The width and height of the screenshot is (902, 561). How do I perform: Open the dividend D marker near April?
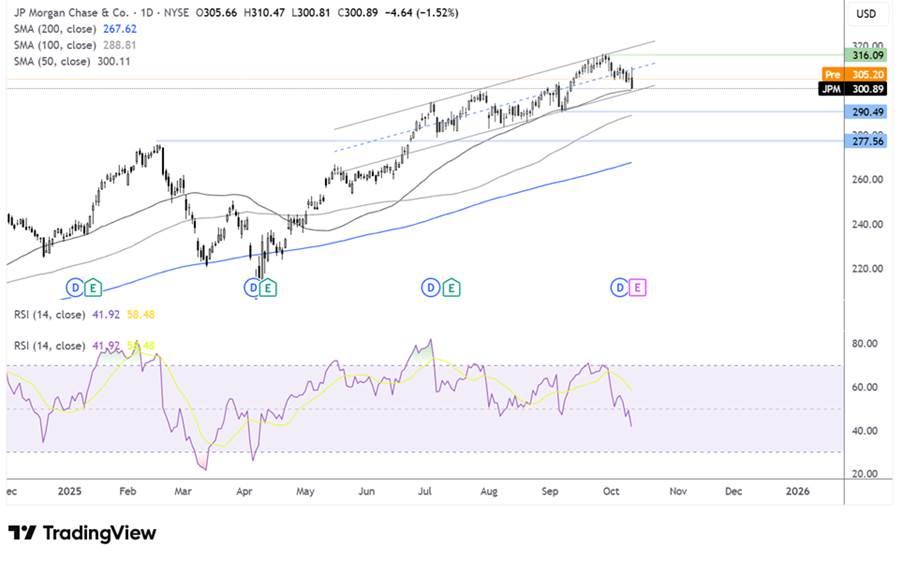(252, 287)
